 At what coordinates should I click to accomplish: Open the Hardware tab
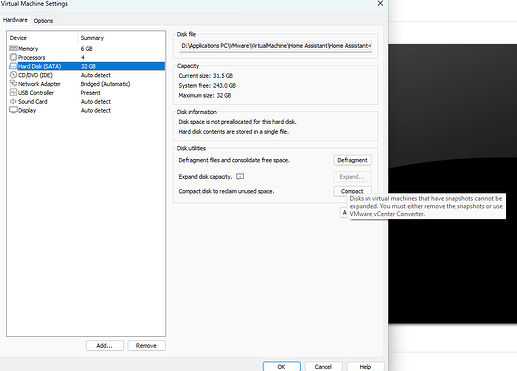tap(15, 20)
